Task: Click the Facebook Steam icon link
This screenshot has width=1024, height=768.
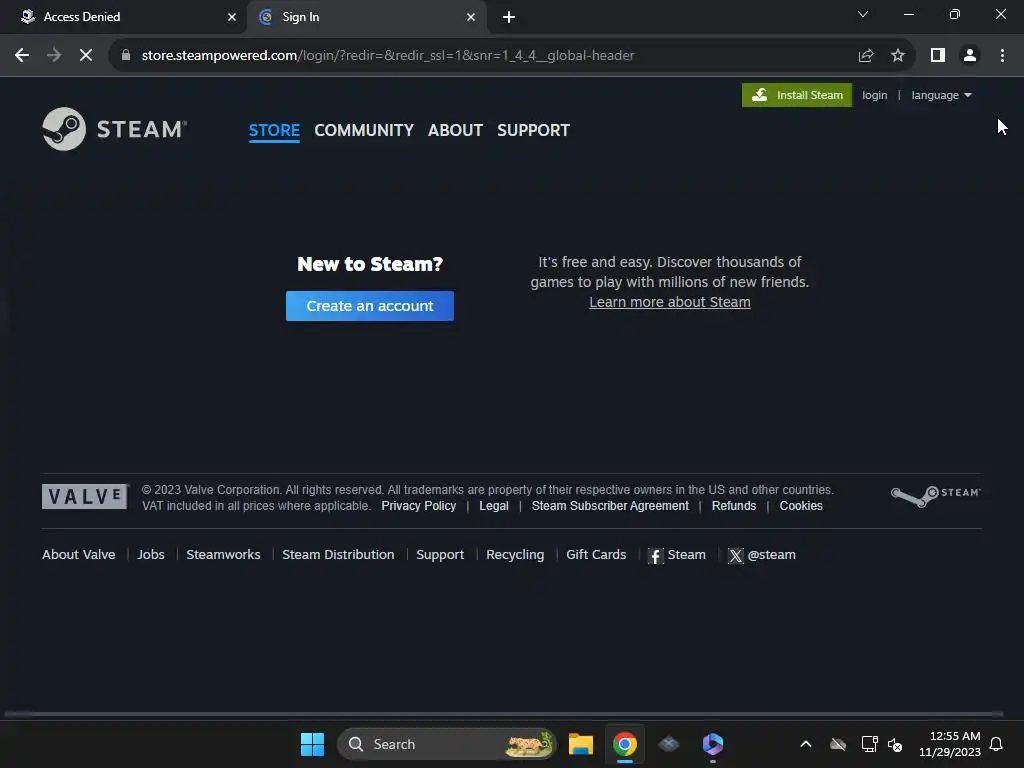Action: click(677, 555)
